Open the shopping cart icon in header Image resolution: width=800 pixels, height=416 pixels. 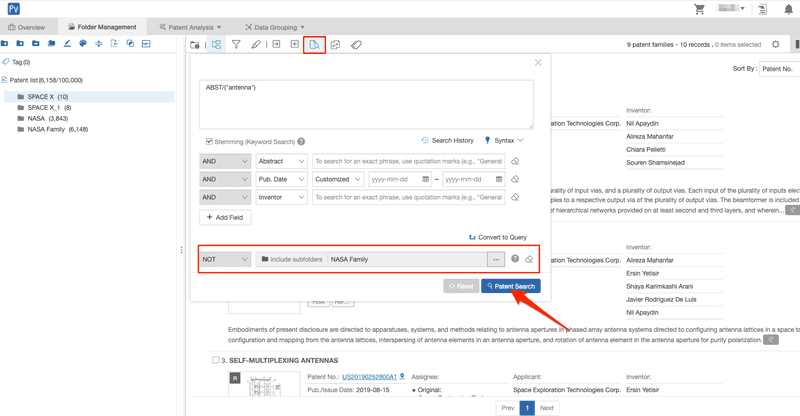click(x=699, y=9)
